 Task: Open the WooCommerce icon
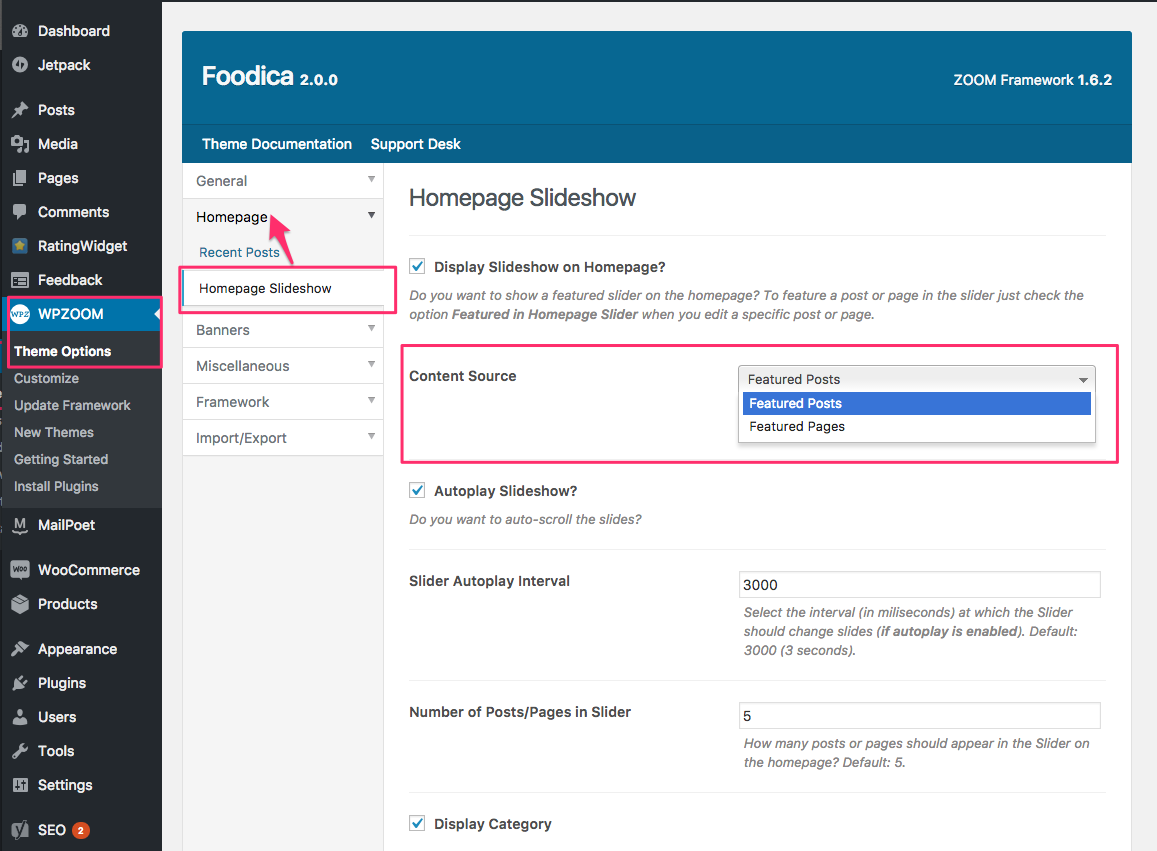pos(20,570)
